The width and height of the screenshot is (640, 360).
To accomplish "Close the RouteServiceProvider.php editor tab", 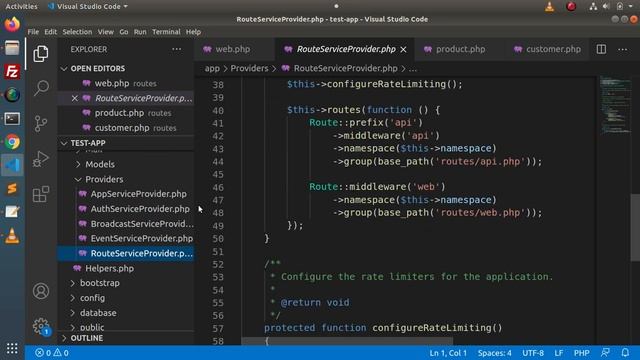I will tap(403, 49).
